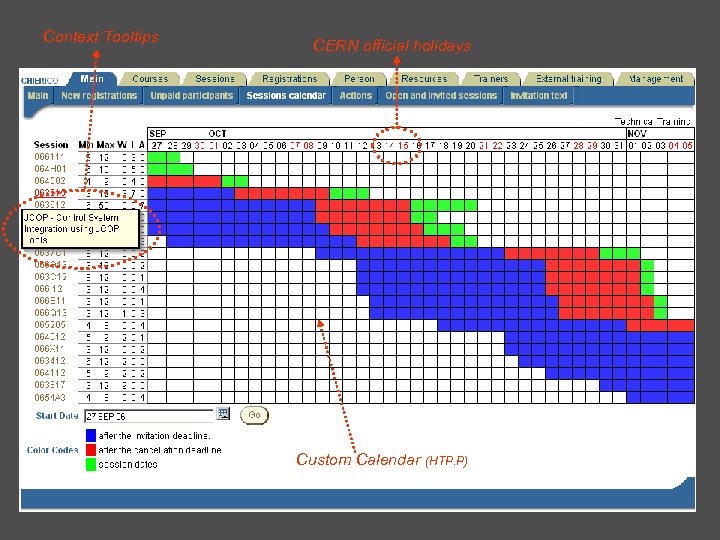Click the Go button
720x540 pixels.
coord(254,415)
